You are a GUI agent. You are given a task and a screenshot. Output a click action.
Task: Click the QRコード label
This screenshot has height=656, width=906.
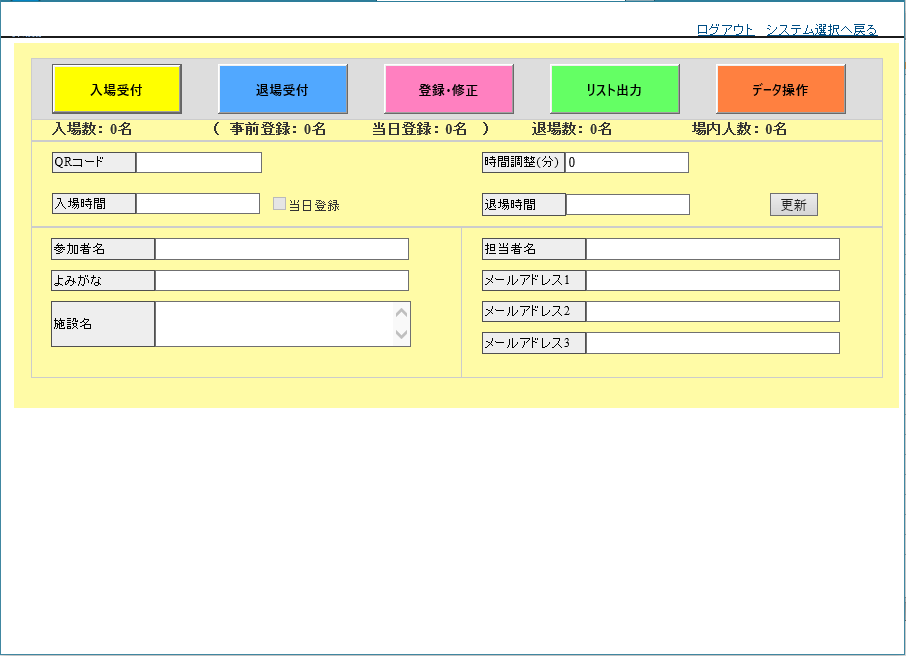94,162
